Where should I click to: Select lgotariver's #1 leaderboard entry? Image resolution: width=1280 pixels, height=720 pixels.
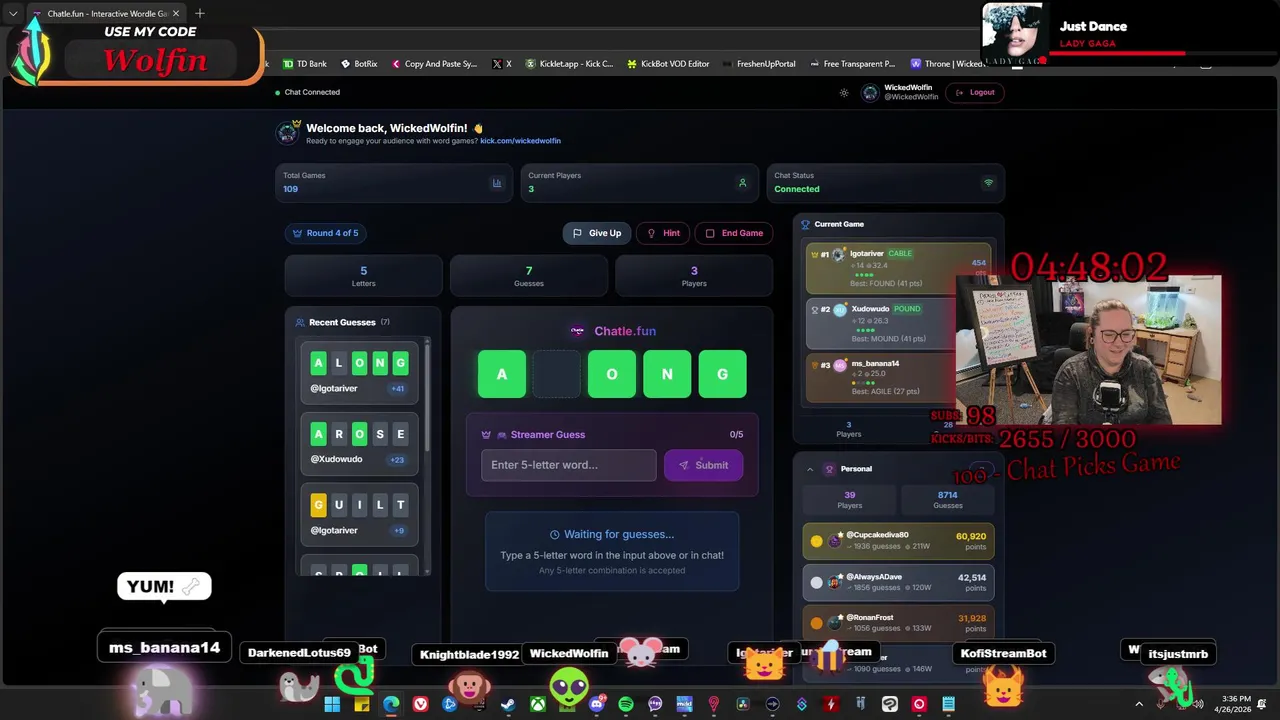pyautogui.click(x=898, y=268)
